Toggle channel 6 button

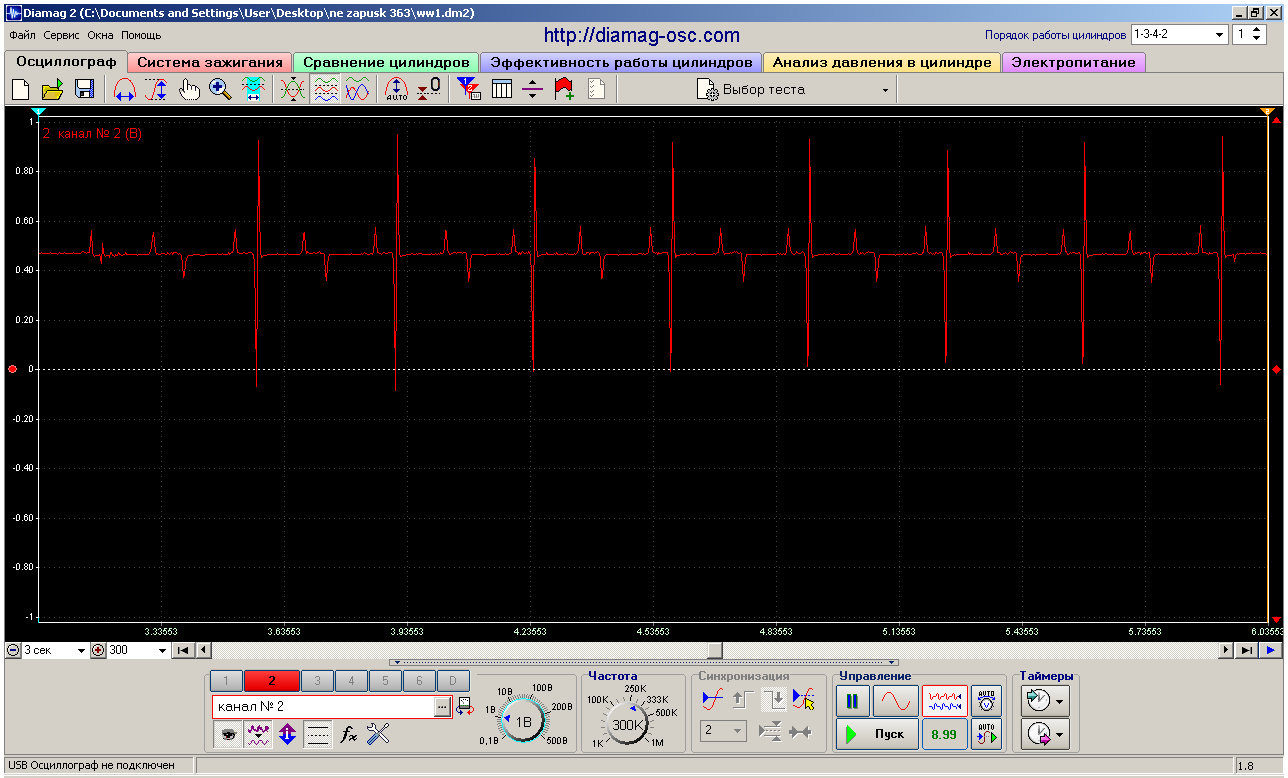click(x=419, y=681)
